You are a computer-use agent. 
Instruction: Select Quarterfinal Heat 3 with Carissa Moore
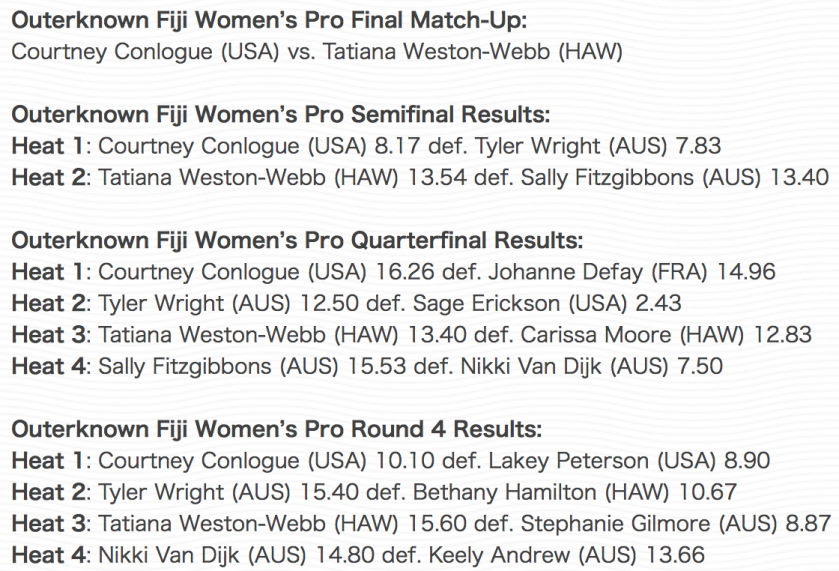[x=411, y=335]
